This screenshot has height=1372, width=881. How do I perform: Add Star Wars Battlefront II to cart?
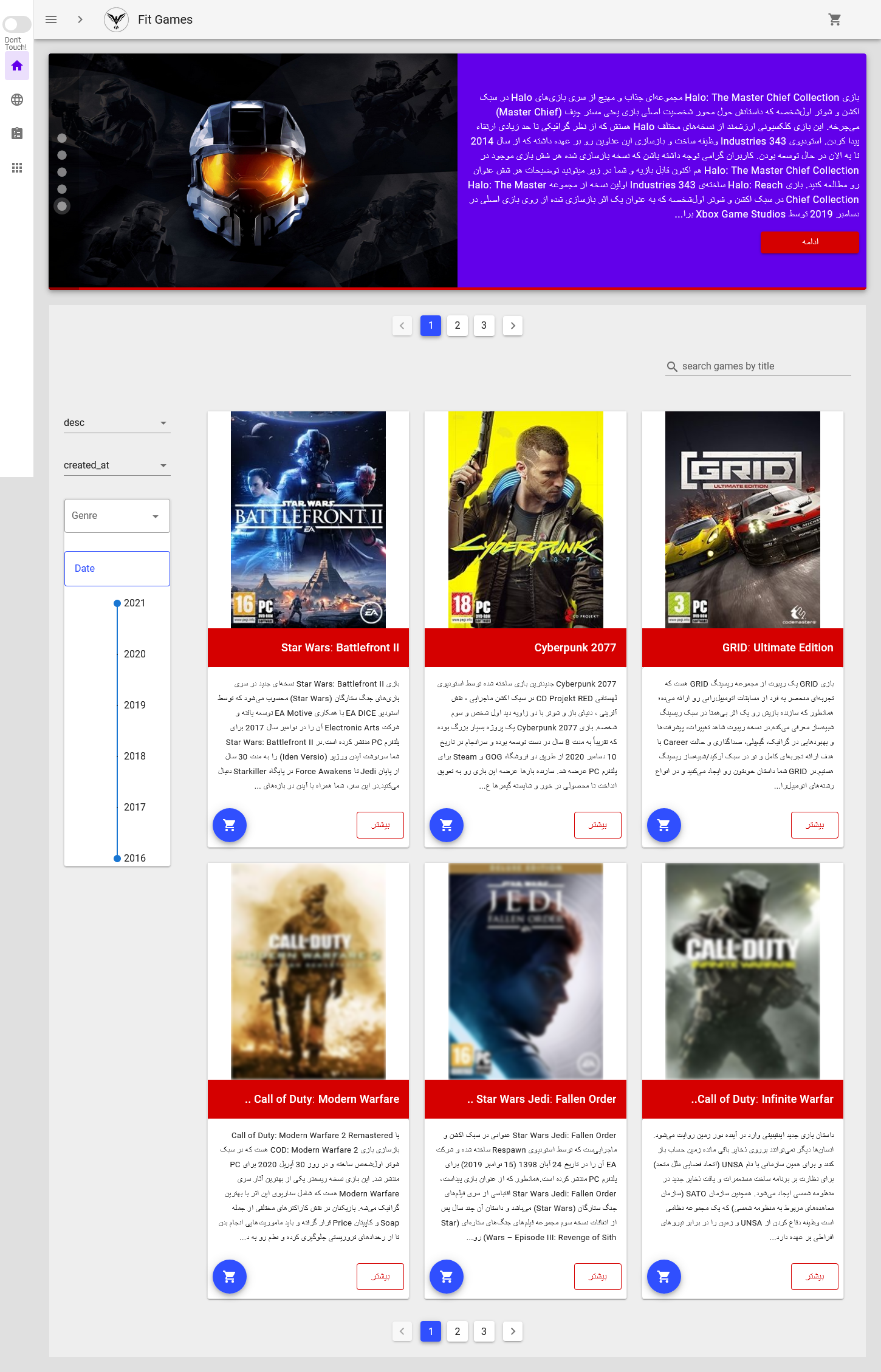pos(230,825)
